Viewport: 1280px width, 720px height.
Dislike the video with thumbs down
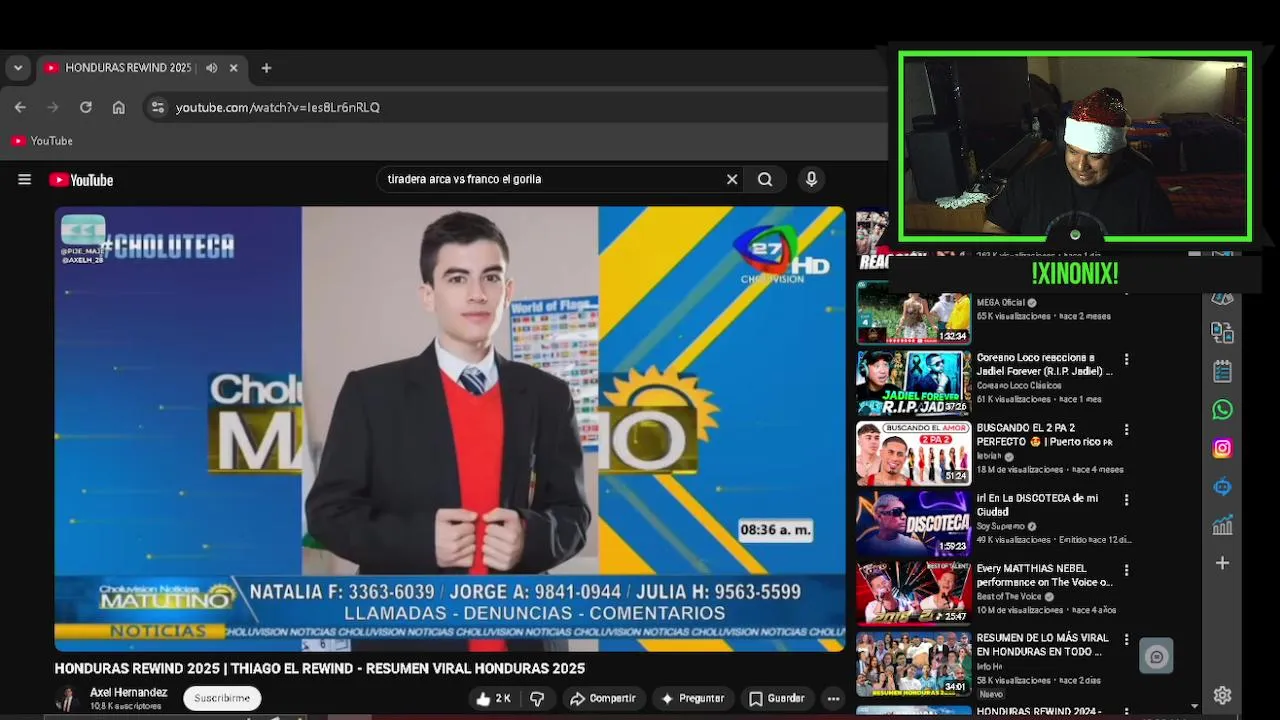(x=537, y=698)
